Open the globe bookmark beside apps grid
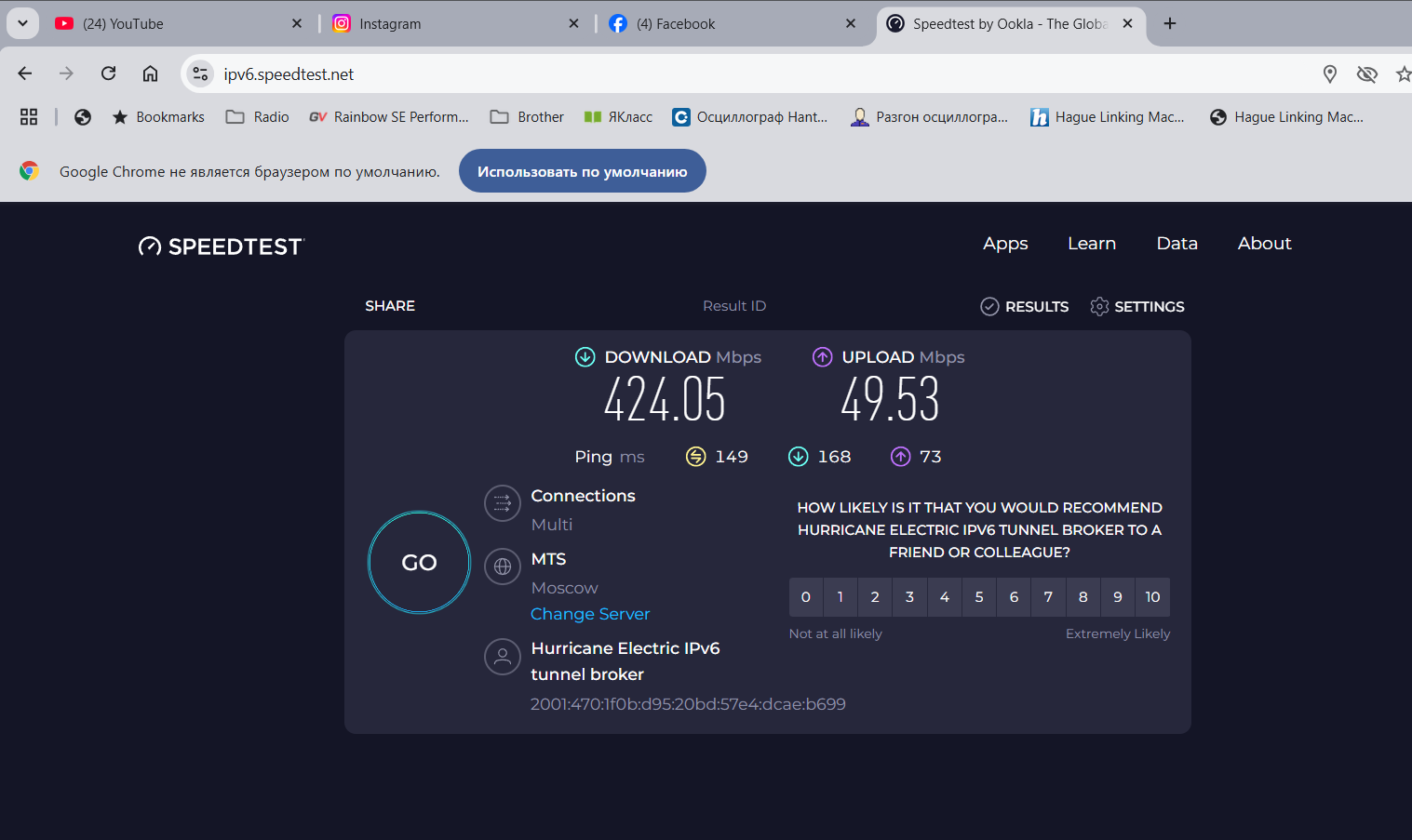The image size is (1412, 840). (83, 117)
